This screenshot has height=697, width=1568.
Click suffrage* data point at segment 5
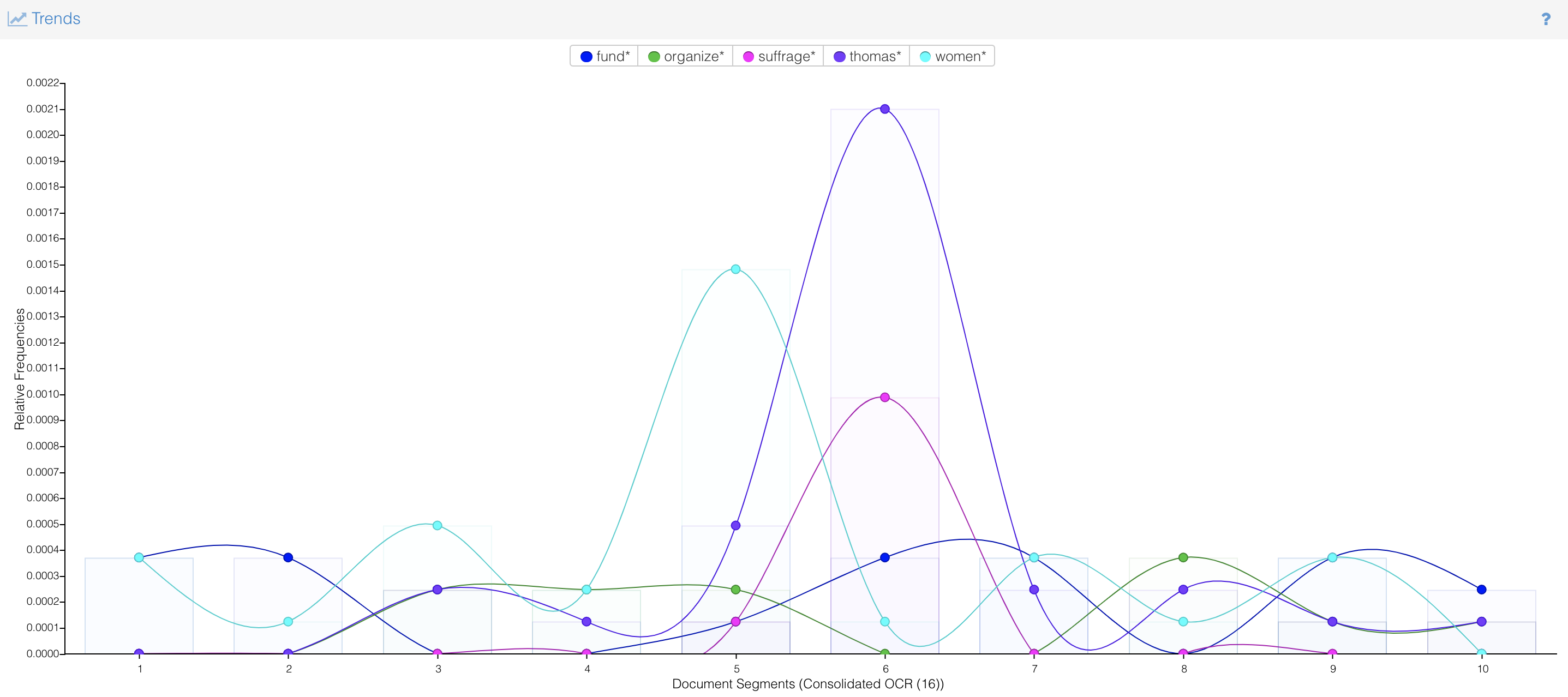pyautogui.click(x=735, y=622)
